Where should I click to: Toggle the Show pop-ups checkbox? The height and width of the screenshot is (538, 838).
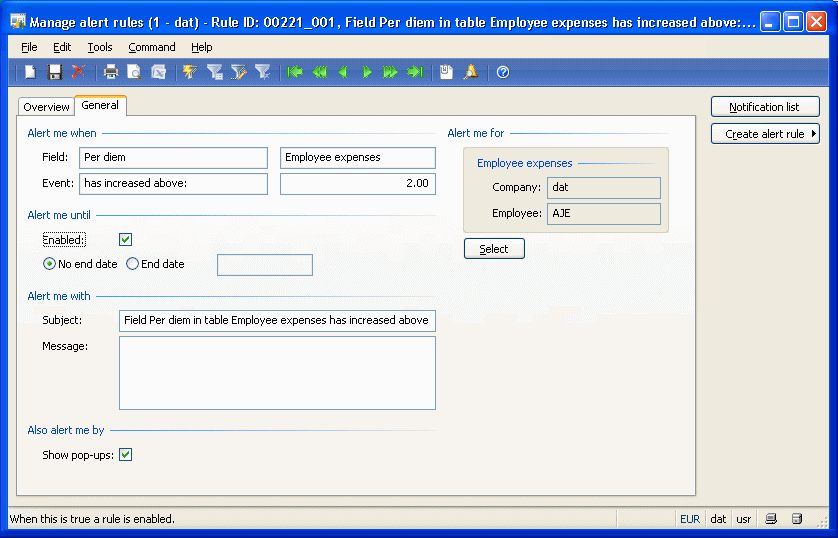point(126,455)
